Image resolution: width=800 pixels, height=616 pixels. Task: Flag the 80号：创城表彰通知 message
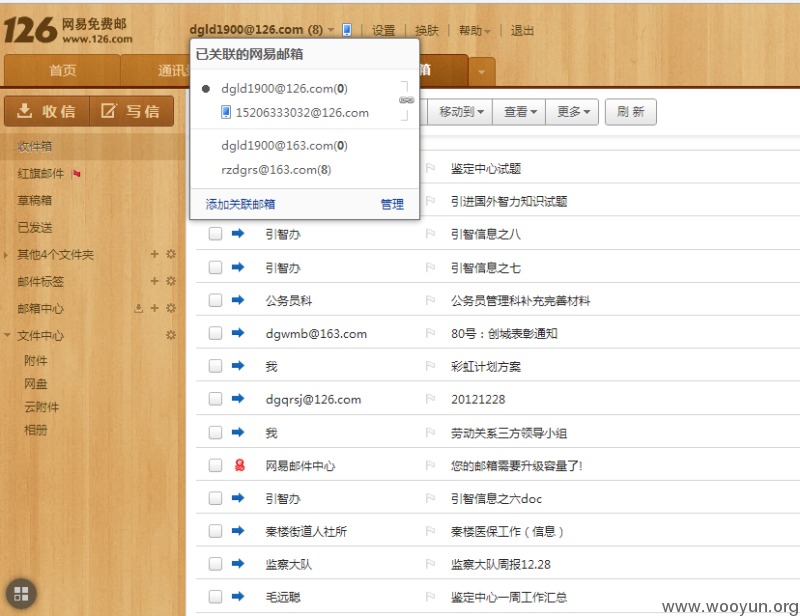pos(430,333)
